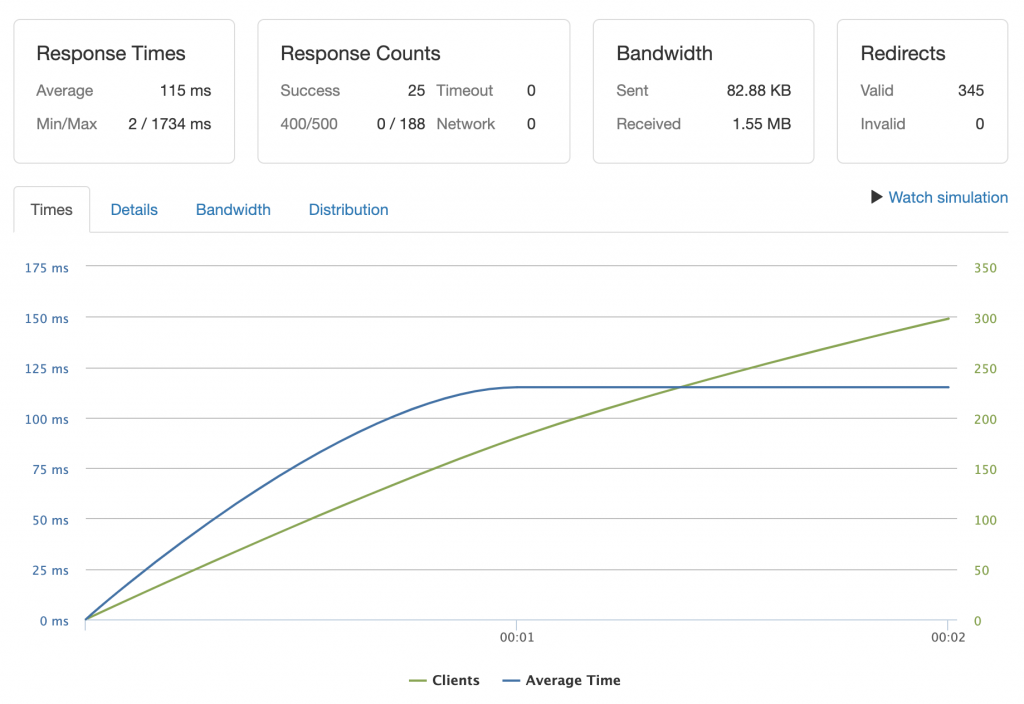The width and height of the screenshot is (1024, 704).
Task: Open the Bandwidth tab
Action: 233,210
